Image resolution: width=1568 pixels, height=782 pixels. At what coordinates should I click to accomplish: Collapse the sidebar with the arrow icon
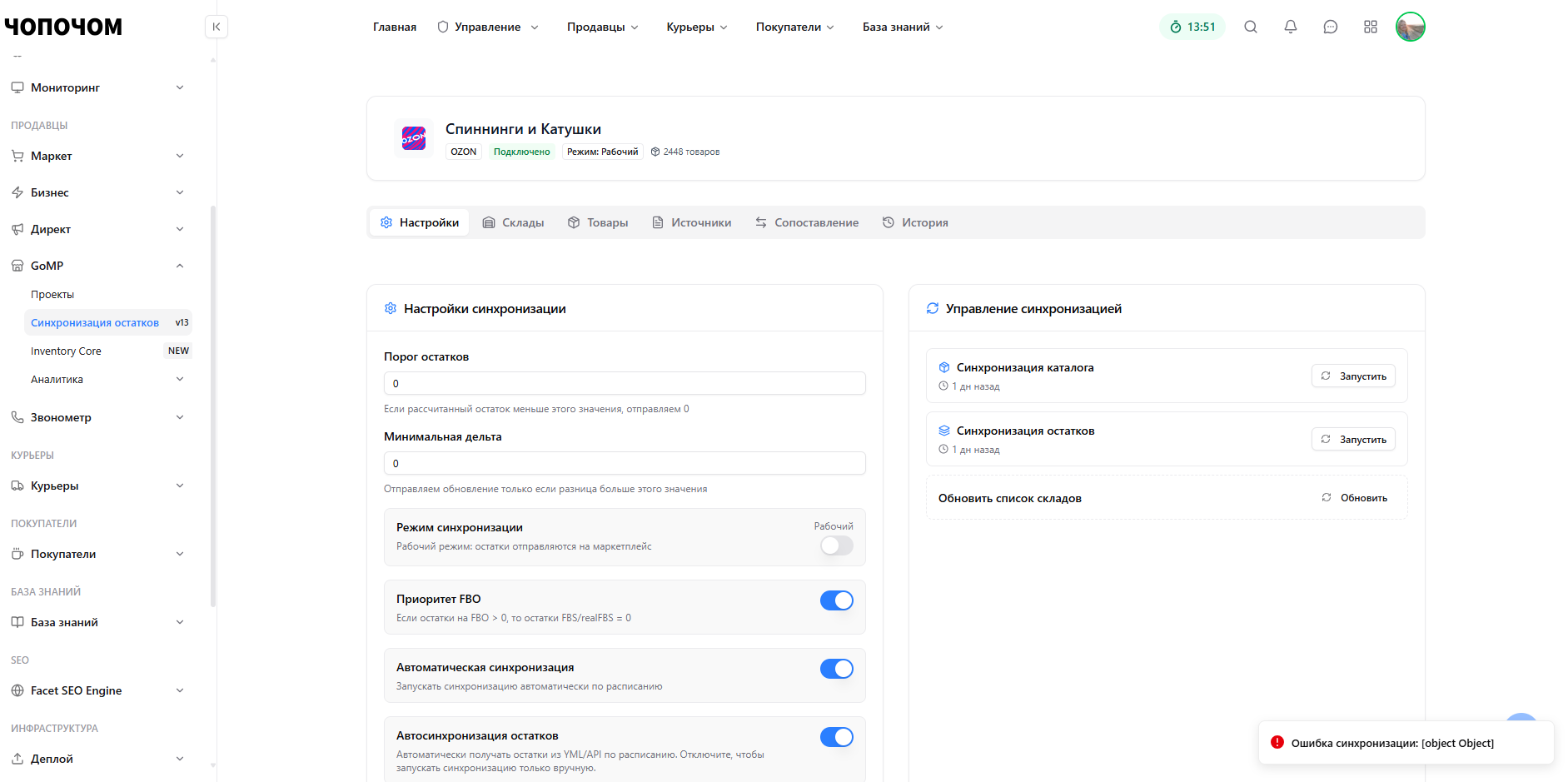pyautogui.click(x=217, y=27)
